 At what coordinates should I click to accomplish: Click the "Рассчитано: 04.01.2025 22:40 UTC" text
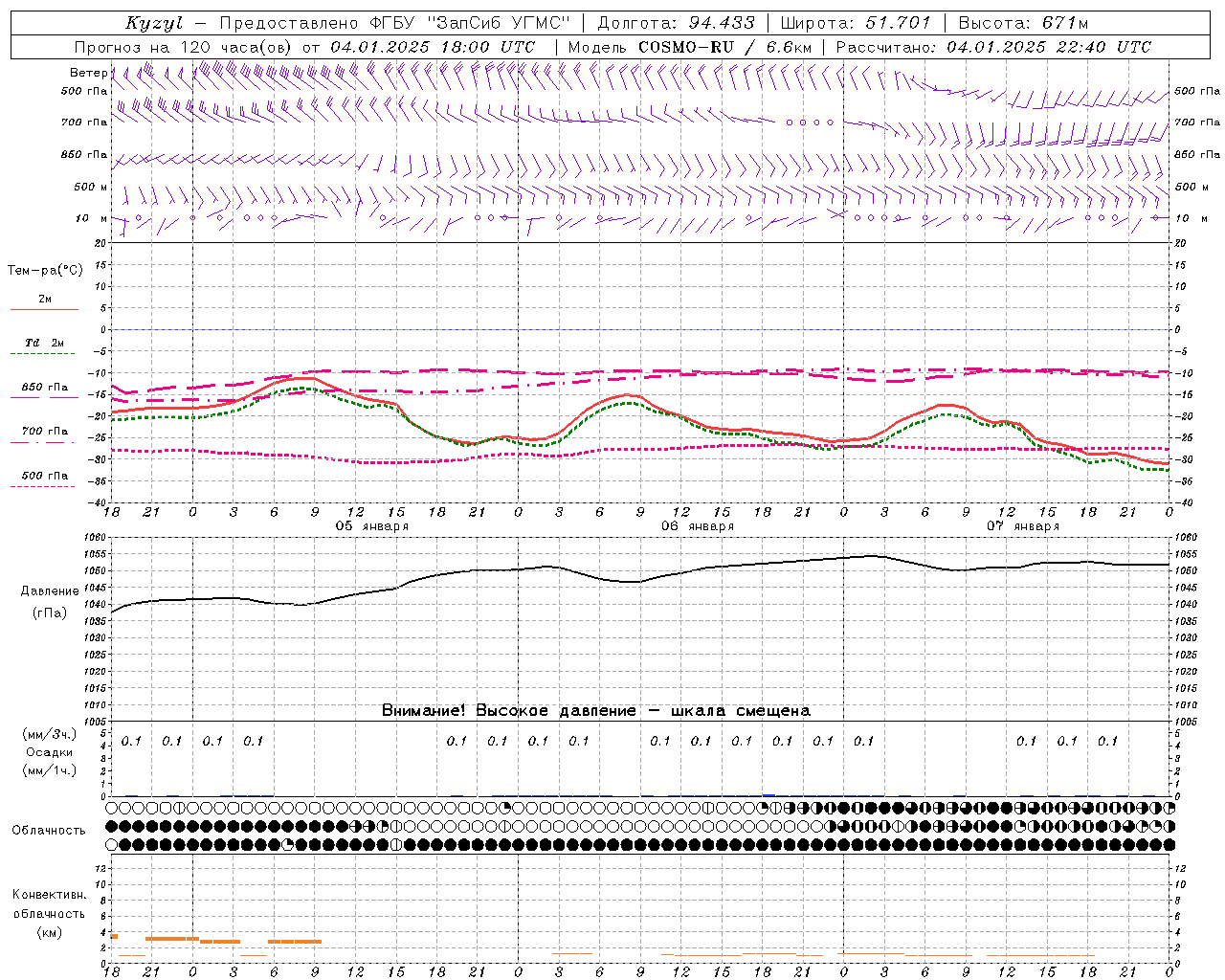[993, 47]
